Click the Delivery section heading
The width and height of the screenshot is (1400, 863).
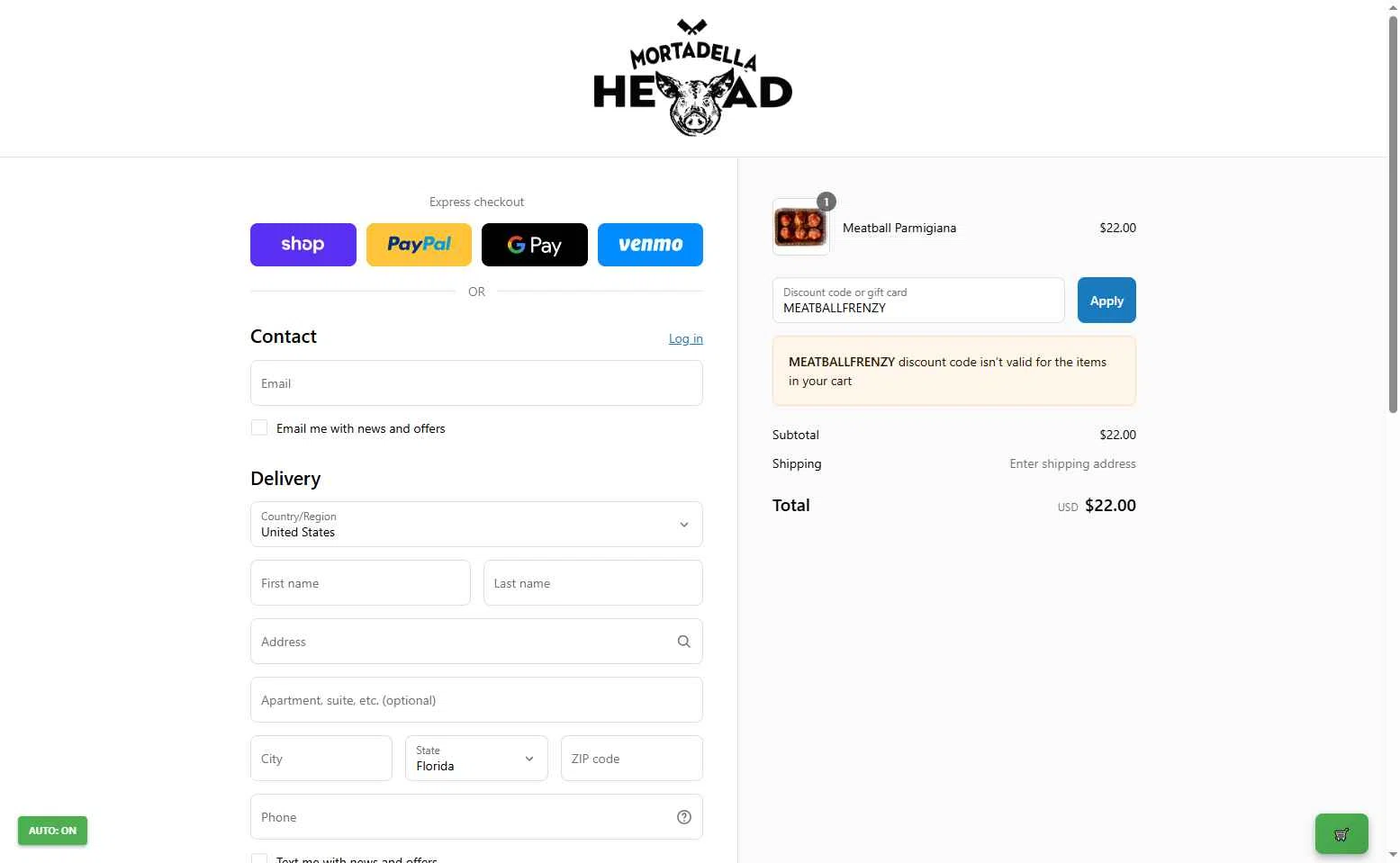point(285,479)
